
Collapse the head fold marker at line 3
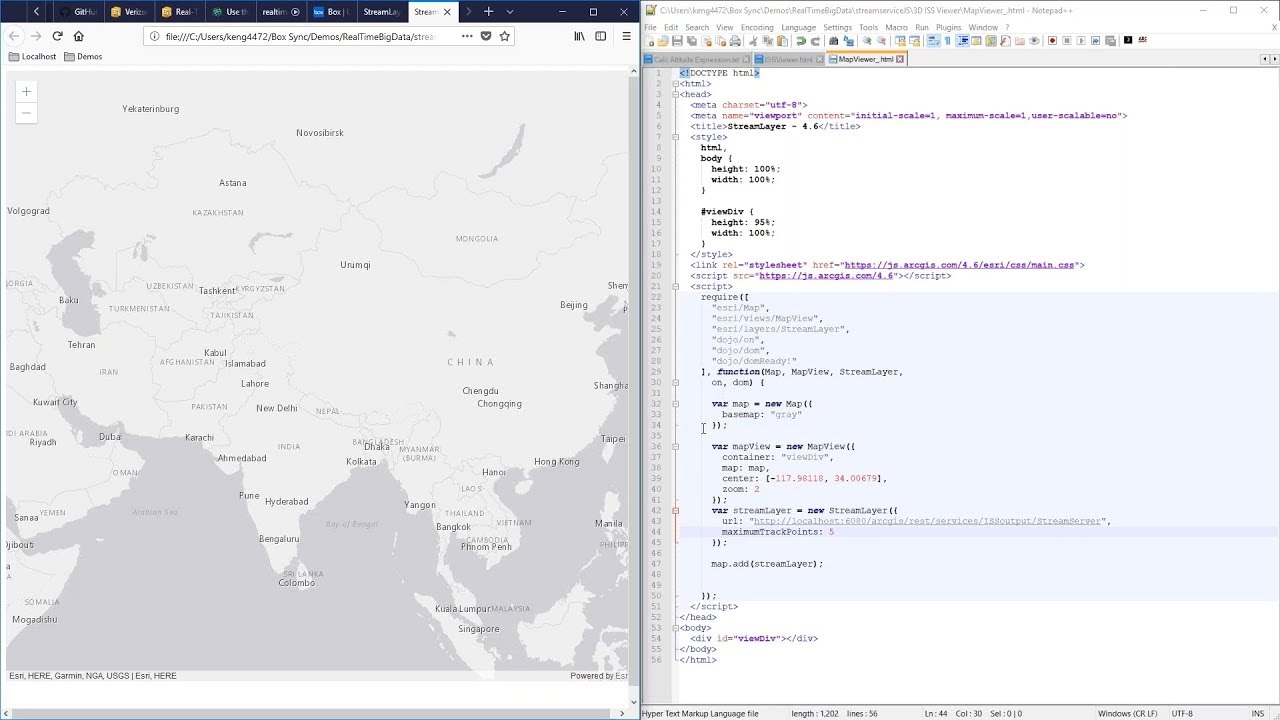[676, 95]
